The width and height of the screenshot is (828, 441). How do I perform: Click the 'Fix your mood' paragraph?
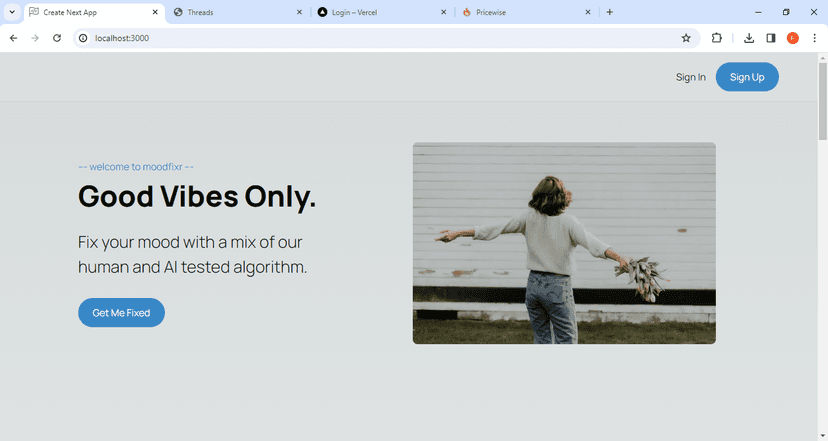(192, 255)
